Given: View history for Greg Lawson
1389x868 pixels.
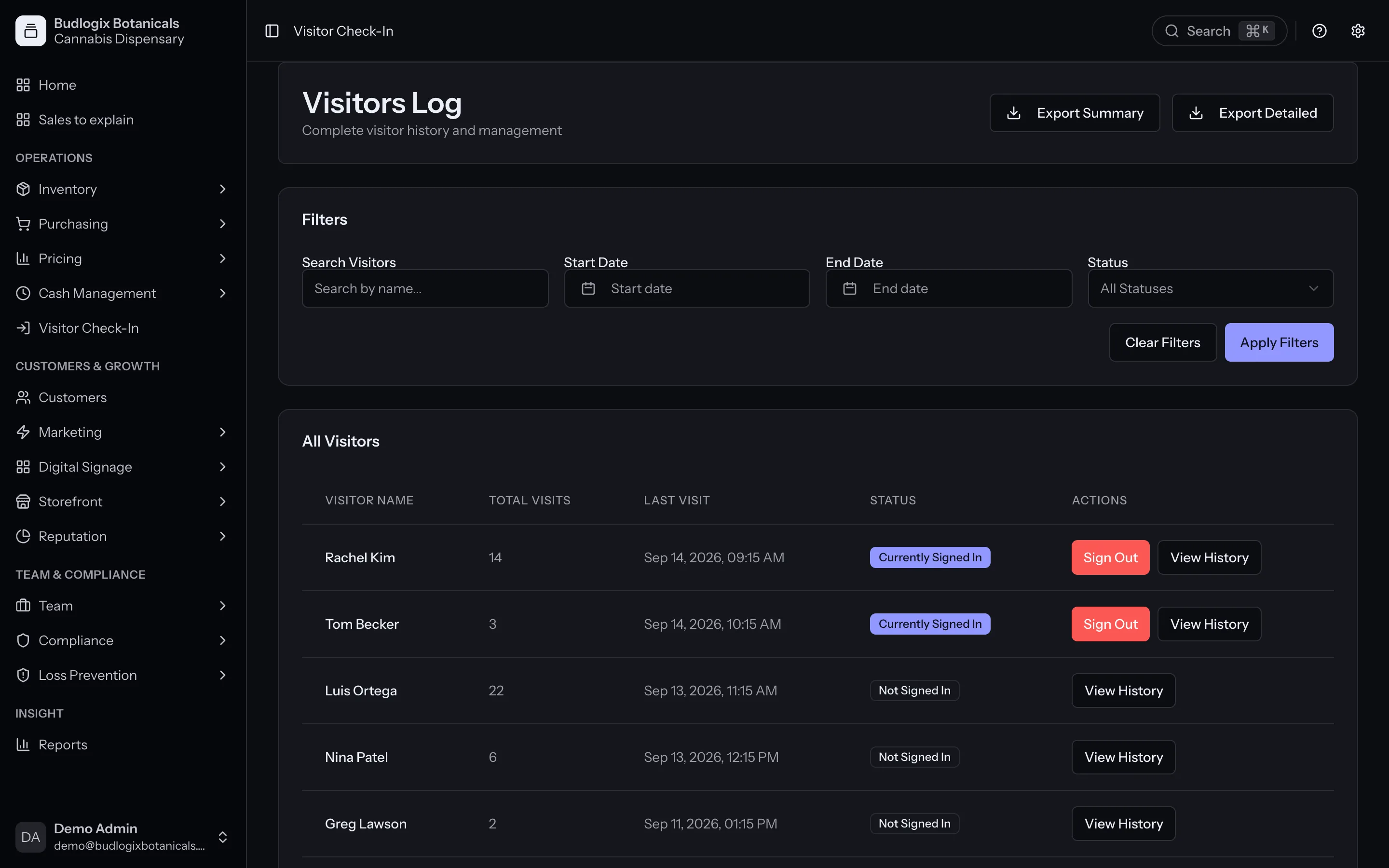Looking at the screenshot, I should point(1123,824).
